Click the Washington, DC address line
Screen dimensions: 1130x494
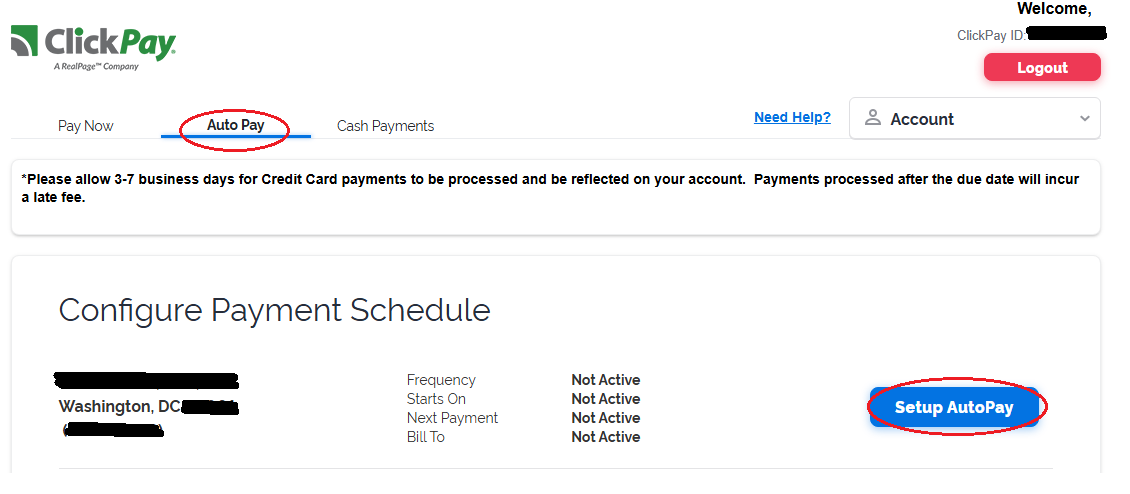coord(120,407)
